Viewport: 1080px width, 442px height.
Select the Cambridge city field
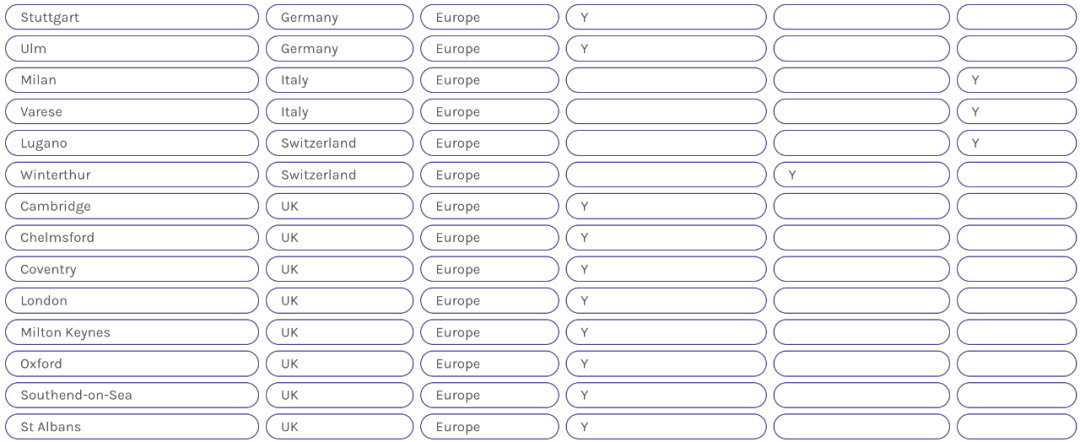point(132,206)
